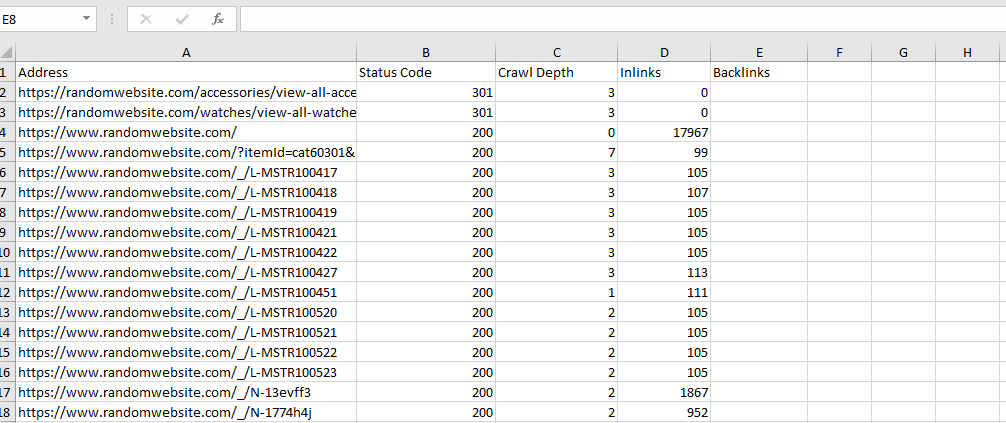
Task: Select the L-MSTR100451 URL cell
Action: 186,292
